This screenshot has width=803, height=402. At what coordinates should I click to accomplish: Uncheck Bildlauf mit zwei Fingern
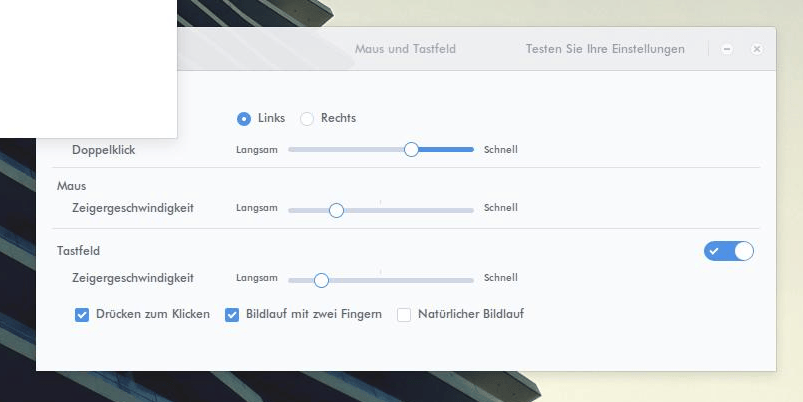pos(232,315)
